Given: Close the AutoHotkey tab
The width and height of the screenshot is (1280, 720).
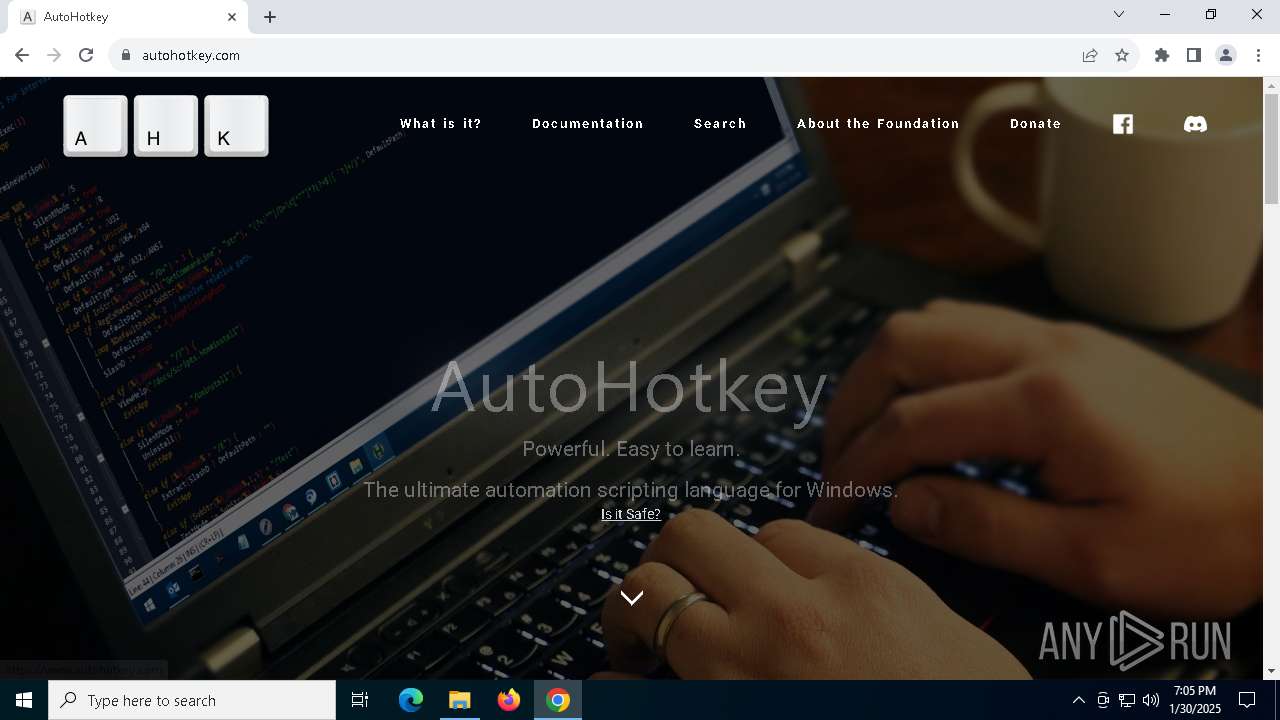Looking at the screenshot, I should 232,17.
